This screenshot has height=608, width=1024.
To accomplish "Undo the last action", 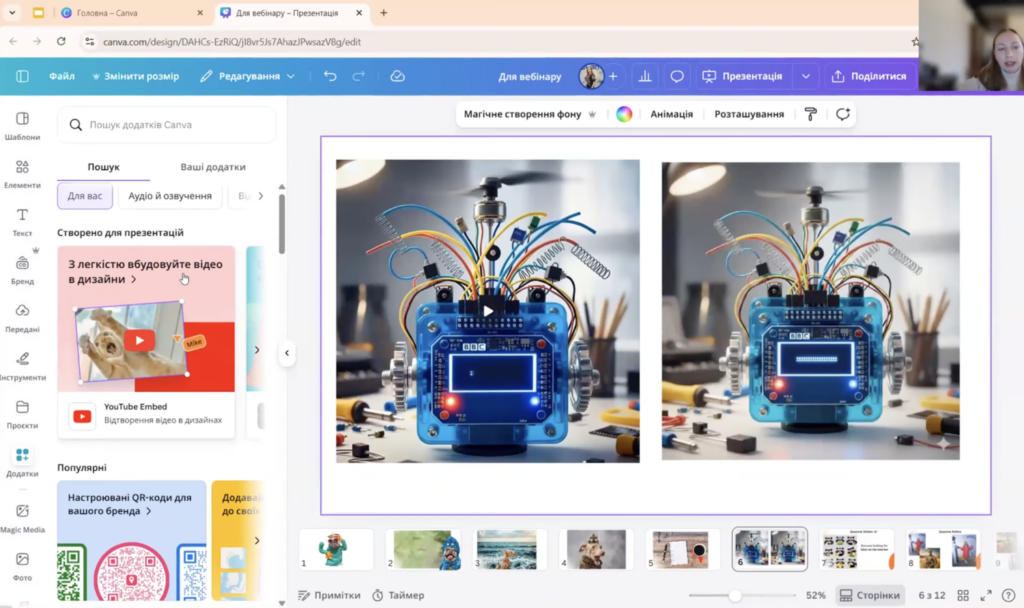I will [x=330, y=76].
